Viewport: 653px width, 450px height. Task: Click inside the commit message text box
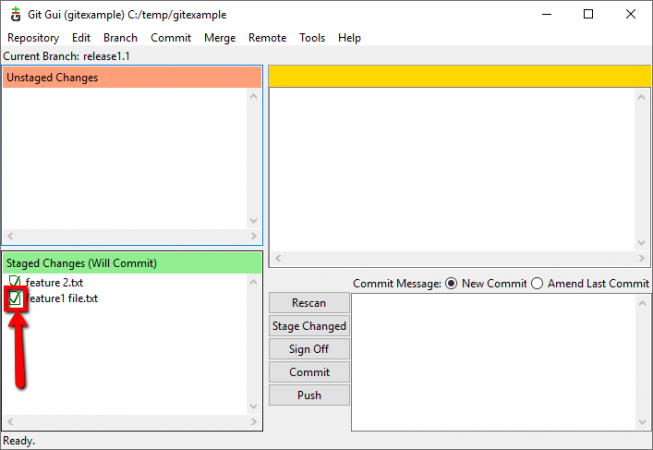495,360
